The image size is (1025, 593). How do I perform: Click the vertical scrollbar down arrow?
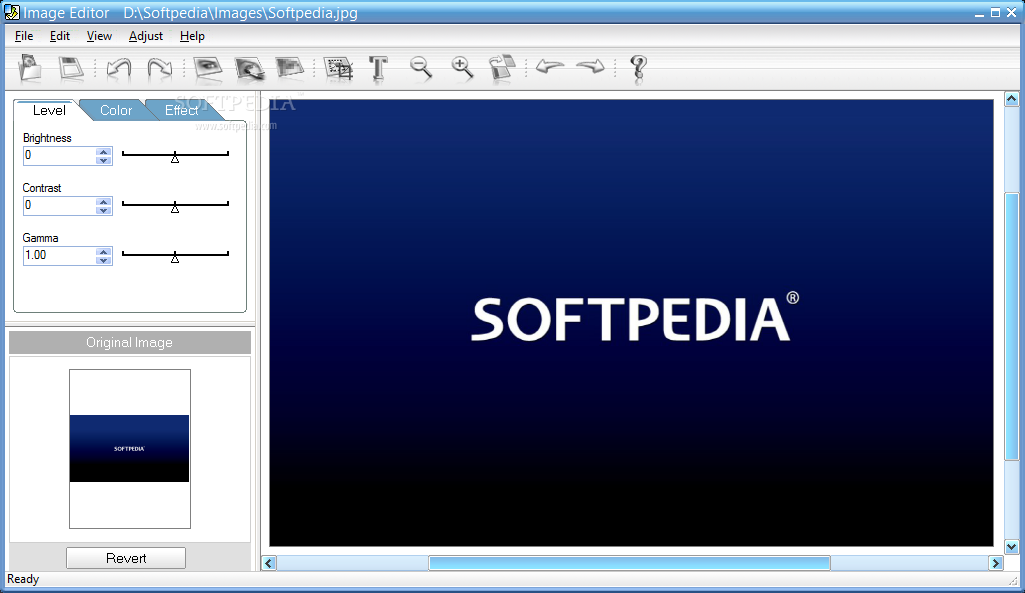click(1011, 547)
